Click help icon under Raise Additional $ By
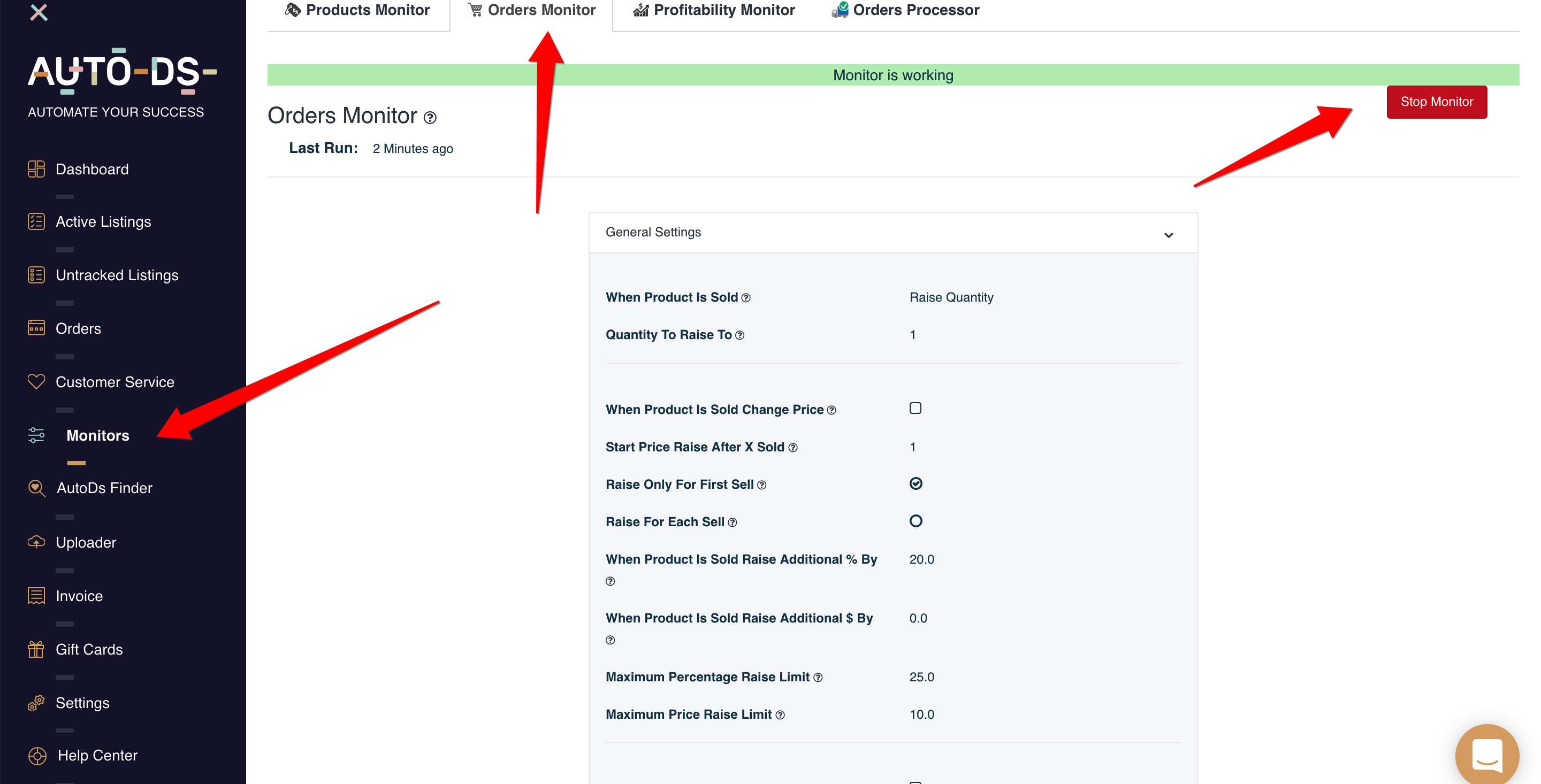The height and width of the screenshot is (784, 1541). 610,640
